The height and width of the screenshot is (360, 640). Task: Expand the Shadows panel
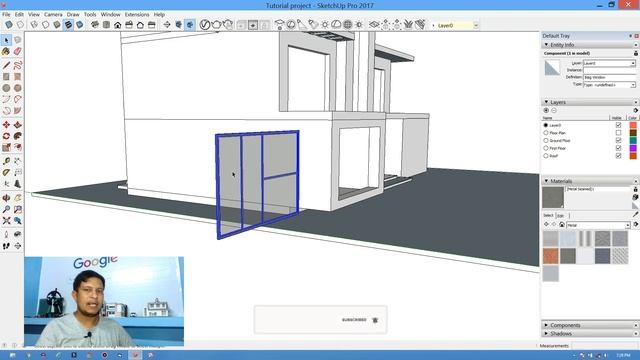click(547, 333)
